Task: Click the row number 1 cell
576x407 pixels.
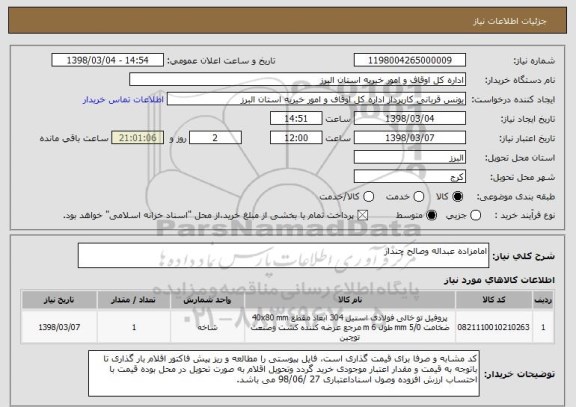Action: pos(543,327)
